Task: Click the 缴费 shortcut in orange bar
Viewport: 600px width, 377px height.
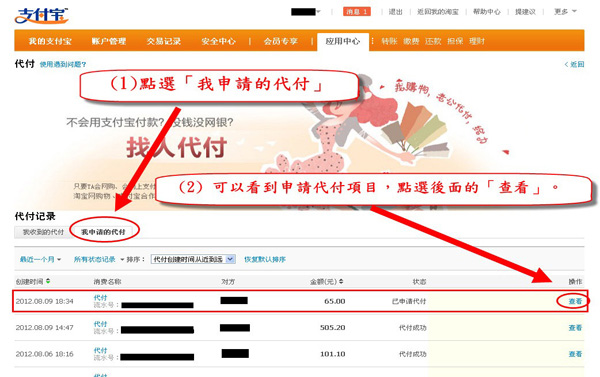Action: (411, 41)
